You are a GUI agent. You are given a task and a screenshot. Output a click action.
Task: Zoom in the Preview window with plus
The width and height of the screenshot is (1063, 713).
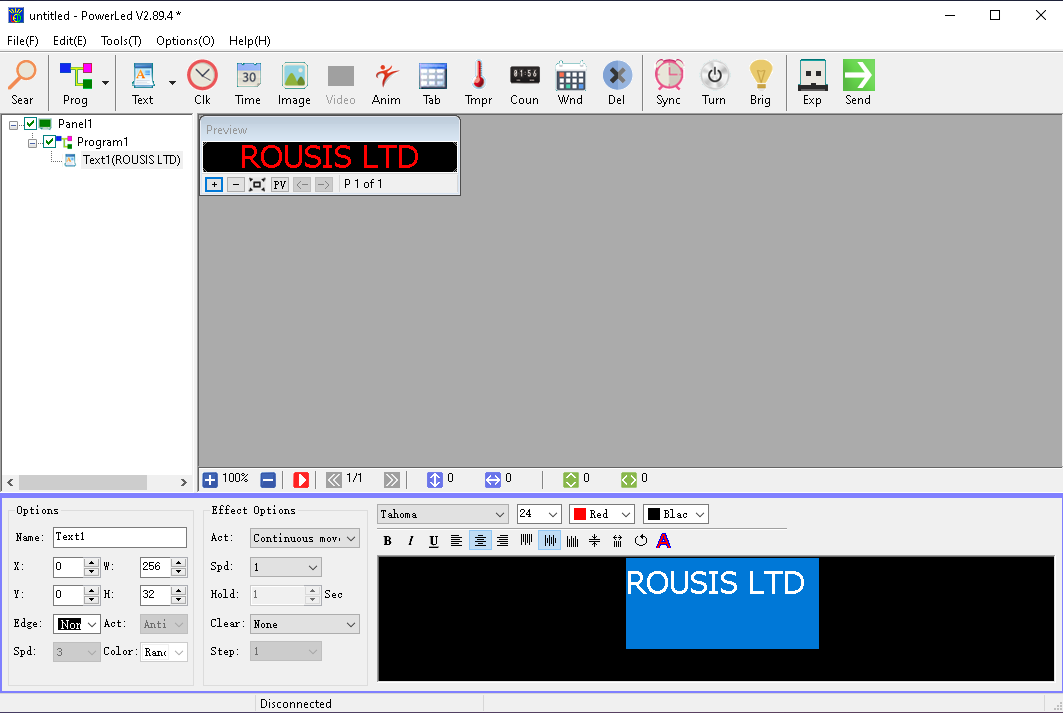tap(214, 184)
